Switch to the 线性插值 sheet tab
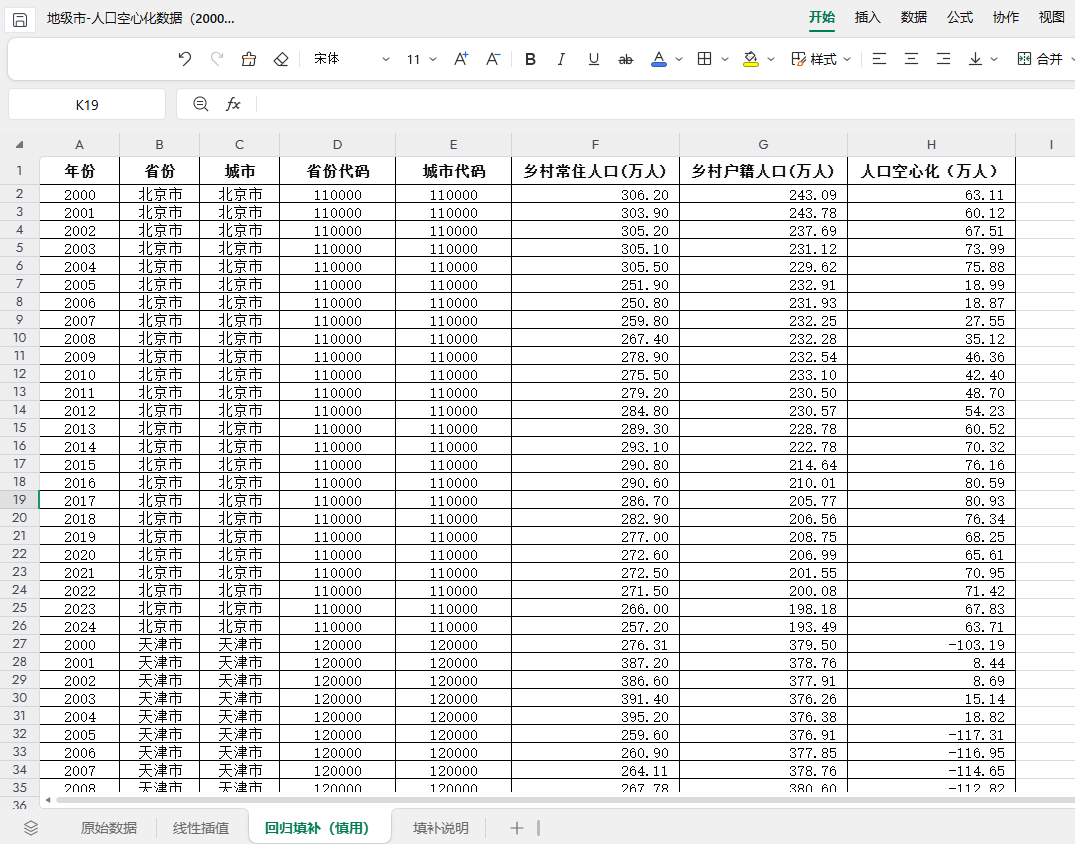The image size is (1075, 844). [x=201, y=828]
